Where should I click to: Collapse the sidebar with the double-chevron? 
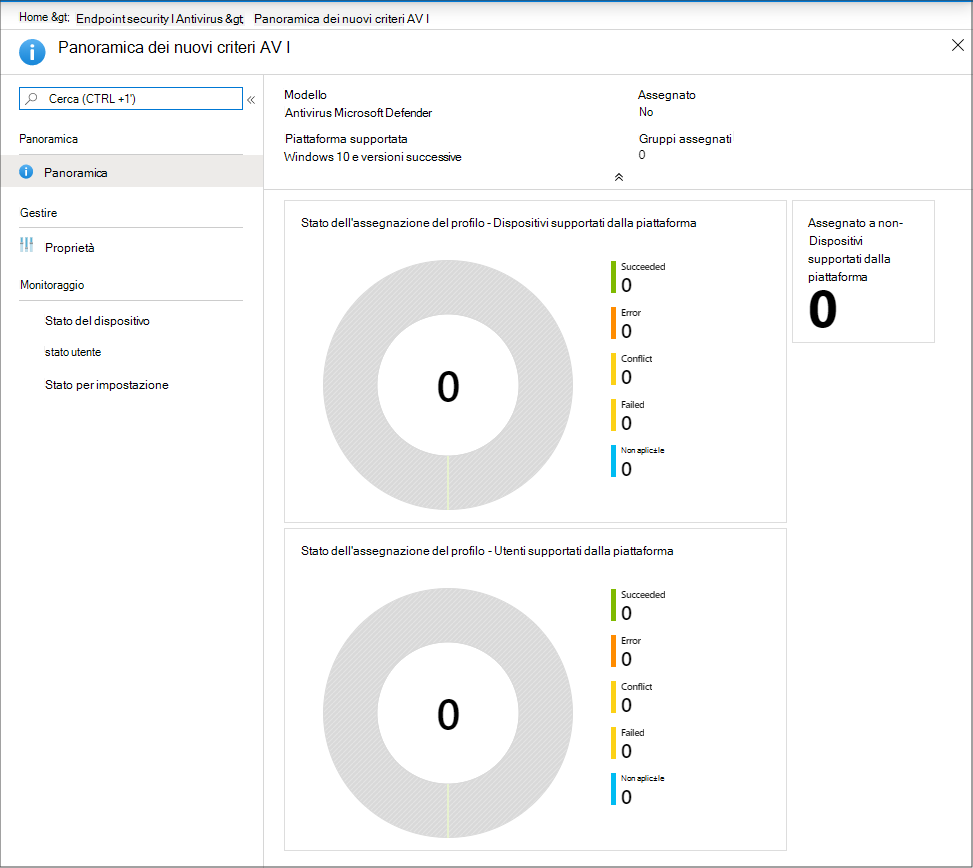[251, 99]
